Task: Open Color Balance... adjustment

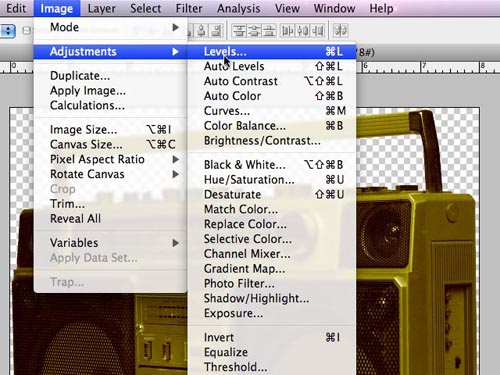Action: [272, 126]
